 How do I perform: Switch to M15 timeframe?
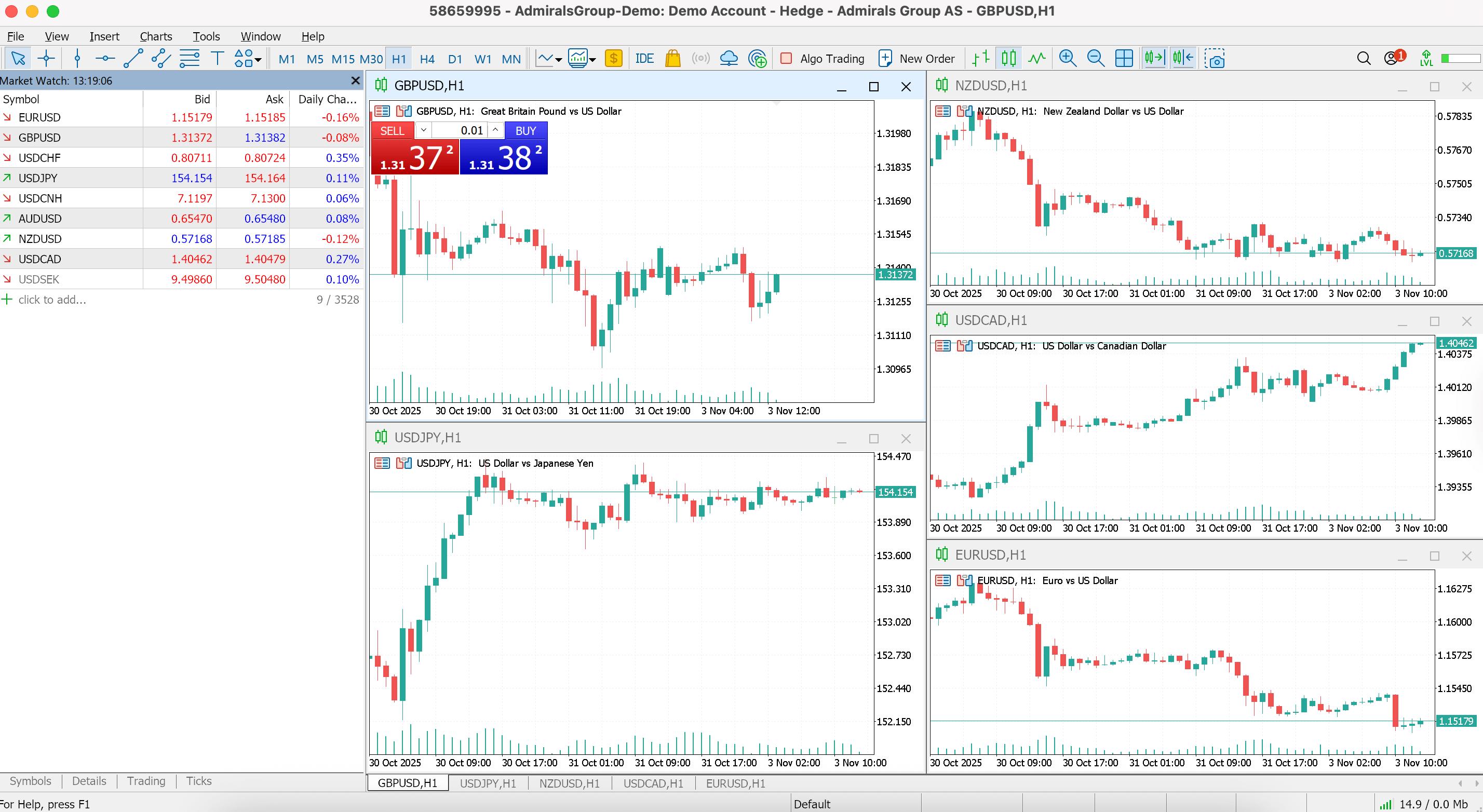coord(343,59)
